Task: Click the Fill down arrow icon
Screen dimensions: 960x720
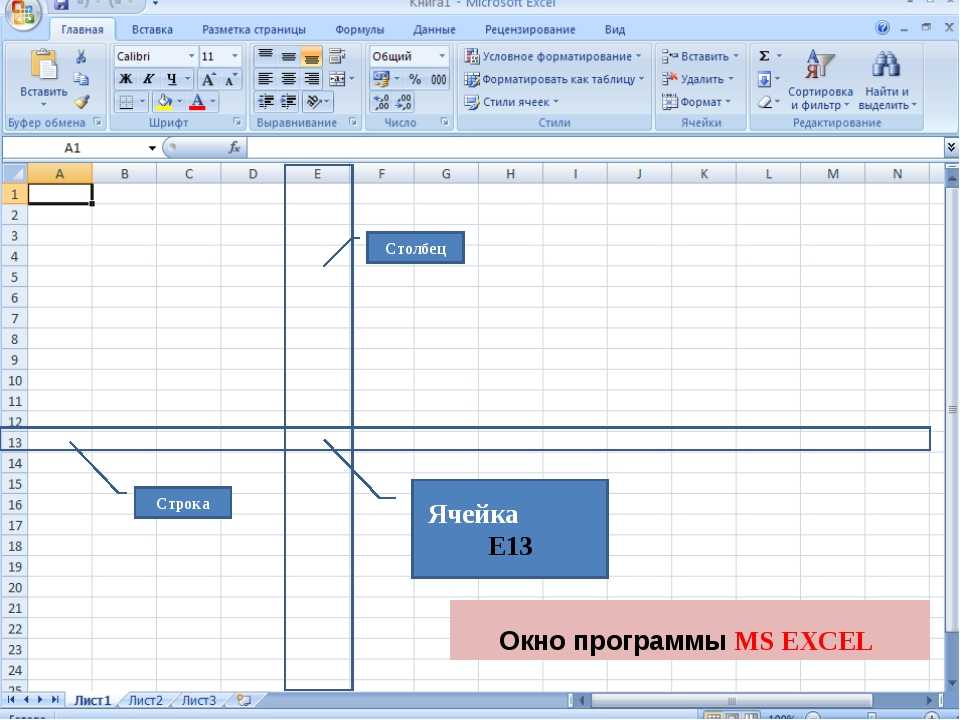Action: click(764, 80)
